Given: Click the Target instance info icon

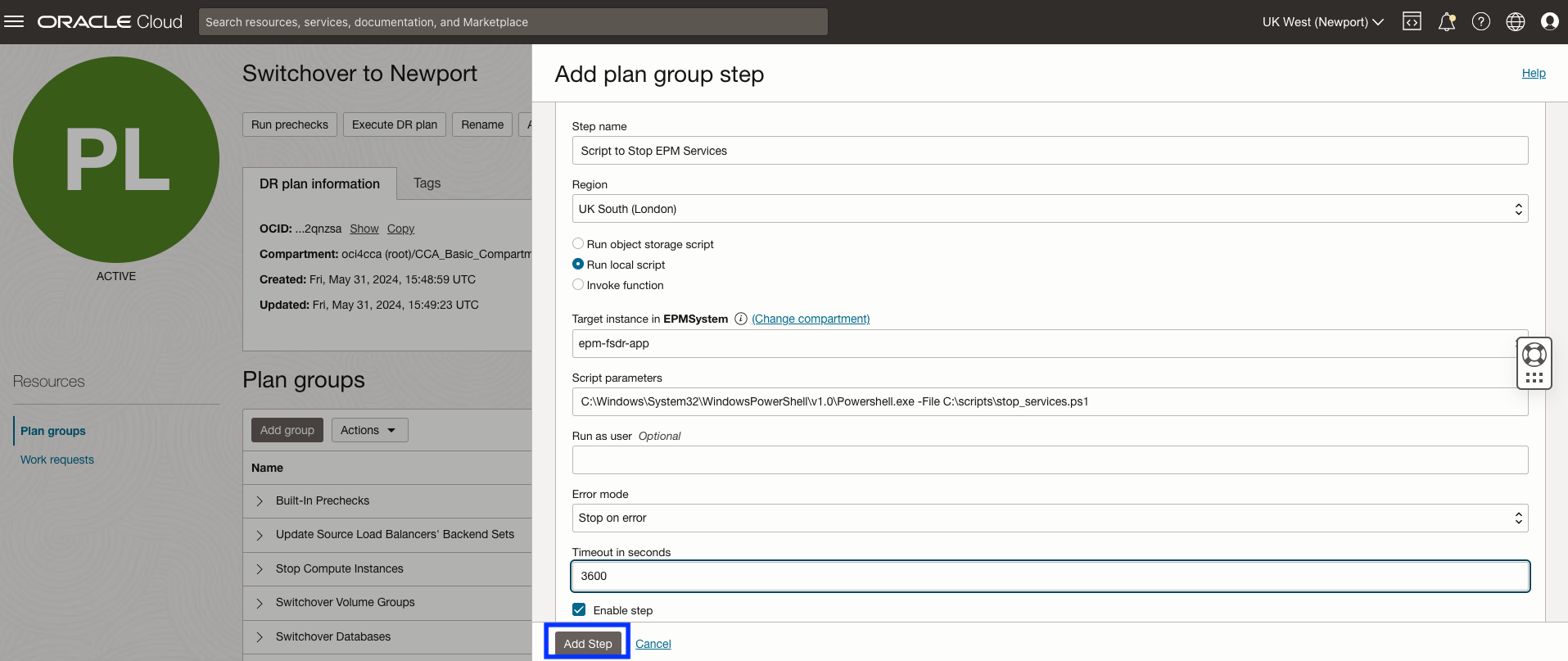Looking at the screenshot, I should 741,319.
